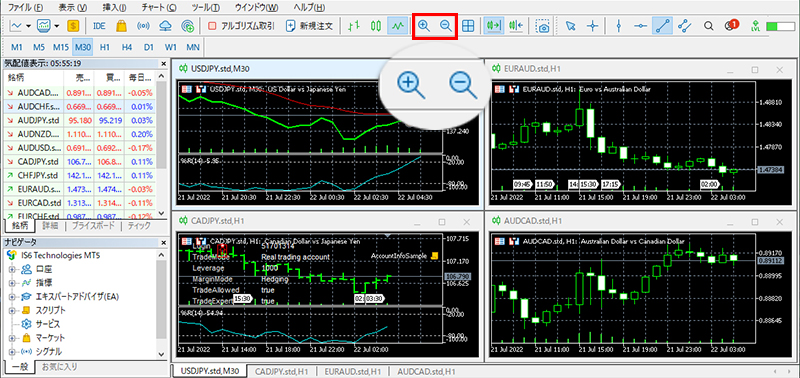Switch to EURAUD.std,H1 bottom chart tab

click(353, 371)
